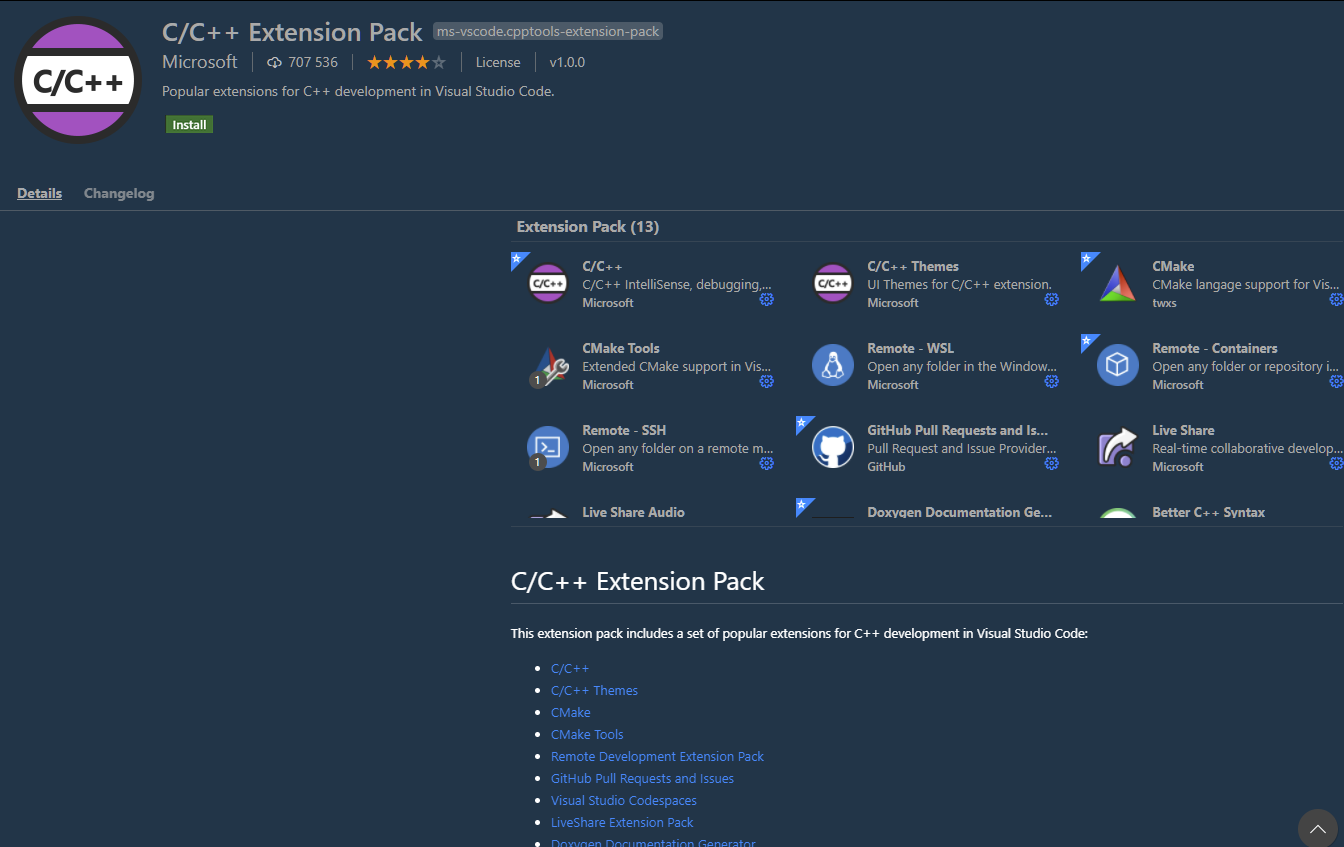Click the 707 536 install count

coord(313,62)
